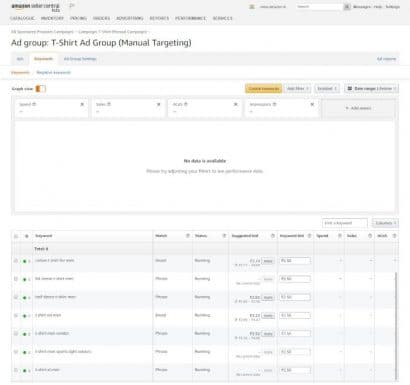Click the search magnifier button

347,7
